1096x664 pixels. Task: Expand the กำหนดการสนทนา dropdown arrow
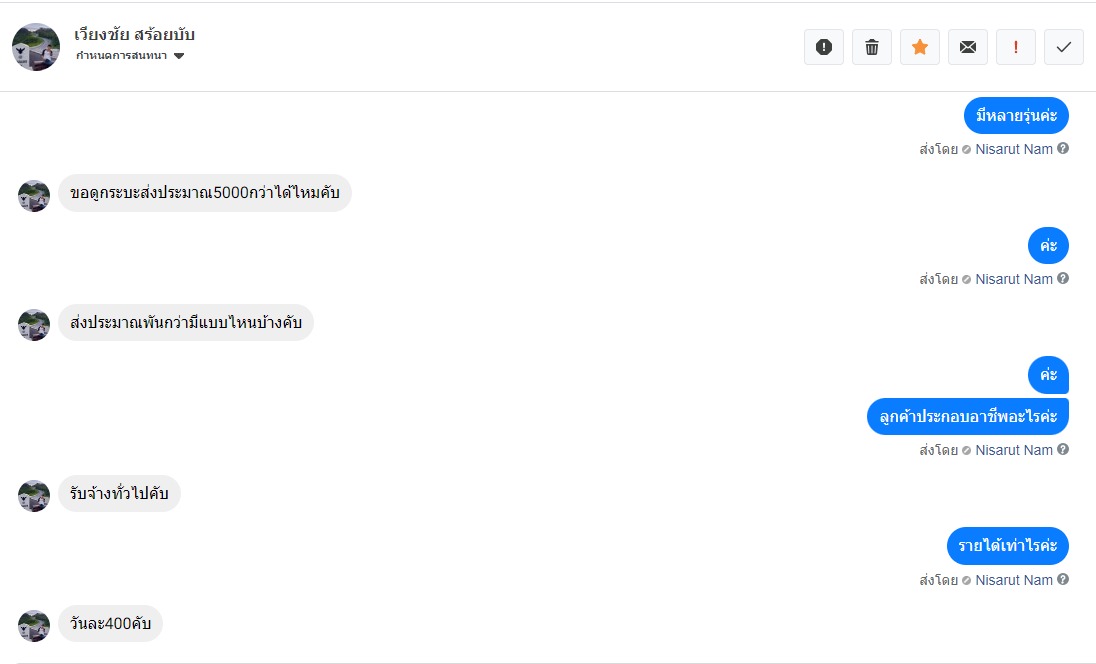pyautogui.click(x=179, y=56)
